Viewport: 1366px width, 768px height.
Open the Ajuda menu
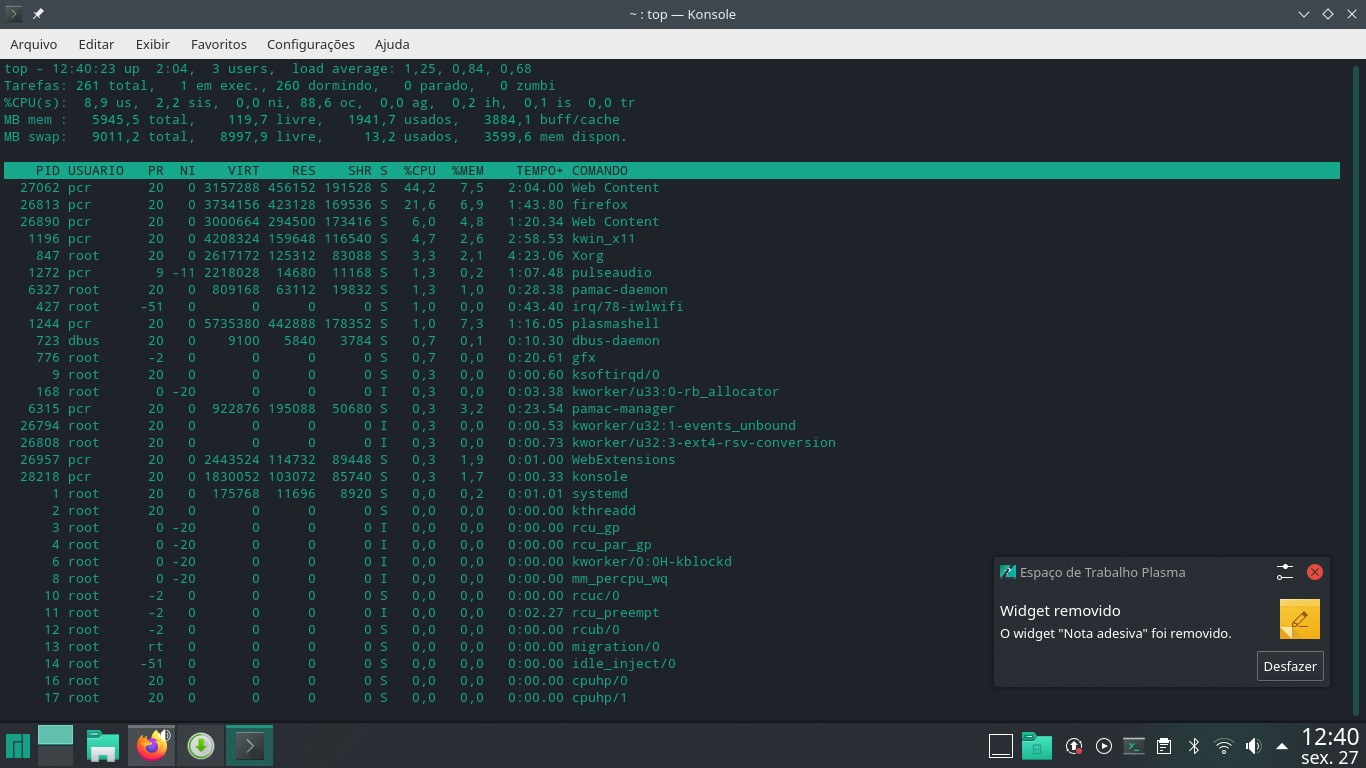(x=392, y=44)
